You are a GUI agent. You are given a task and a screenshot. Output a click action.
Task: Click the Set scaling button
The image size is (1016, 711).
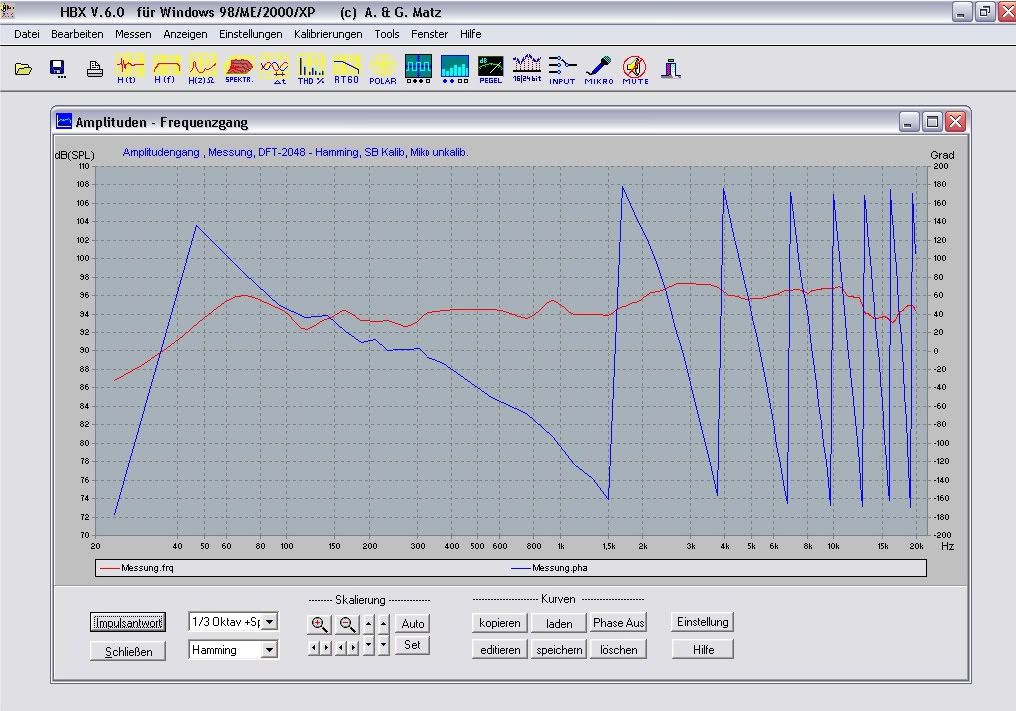pyautogui.click(x=413, y=645)
